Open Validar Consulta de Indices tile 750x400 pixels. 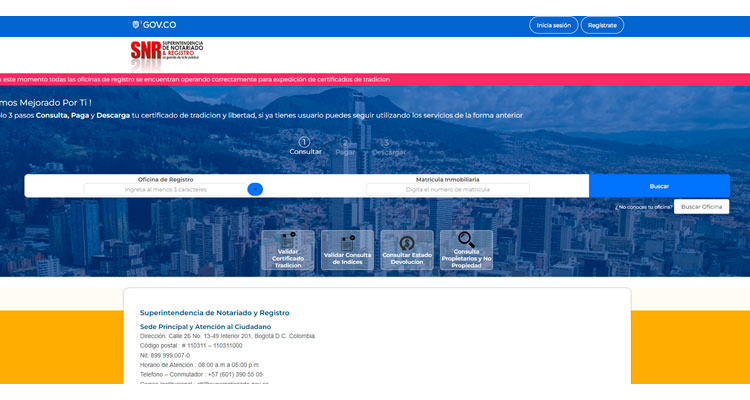[x=347, y=250]
